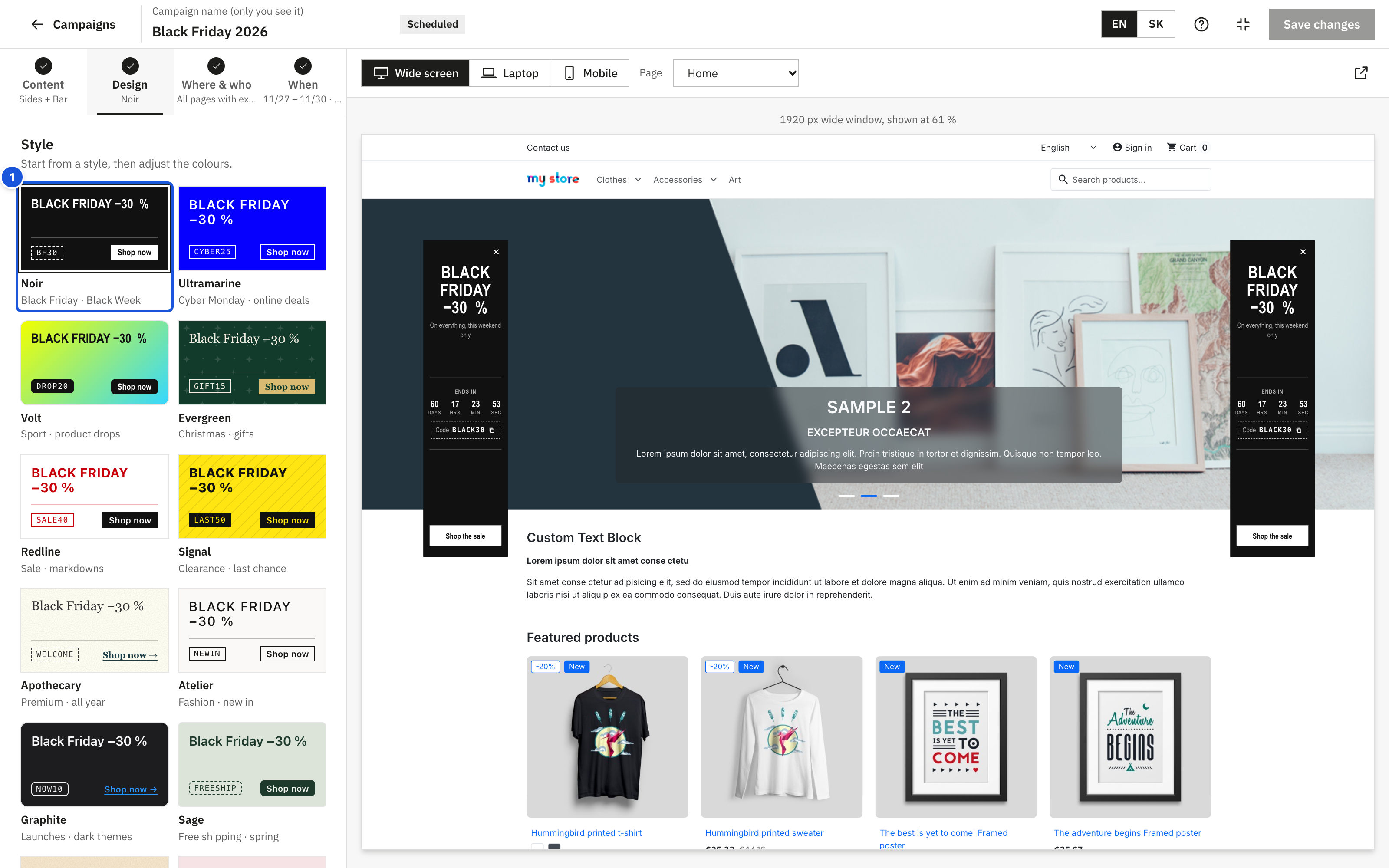Choose the Volt style swatch
The width and height of the screenshot is (1389, 868).
pos(95,362)
